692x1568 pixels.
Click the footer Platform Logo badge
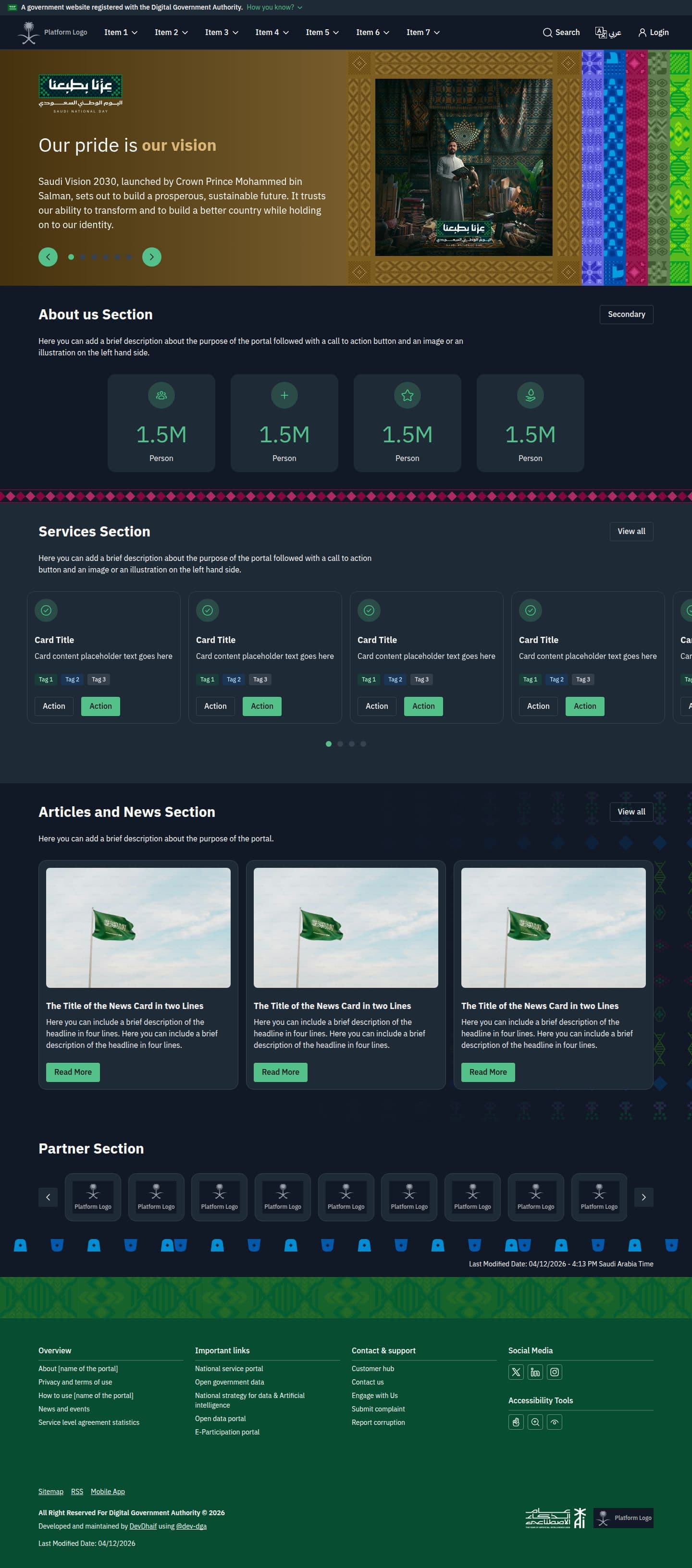tap(623, 1518)
